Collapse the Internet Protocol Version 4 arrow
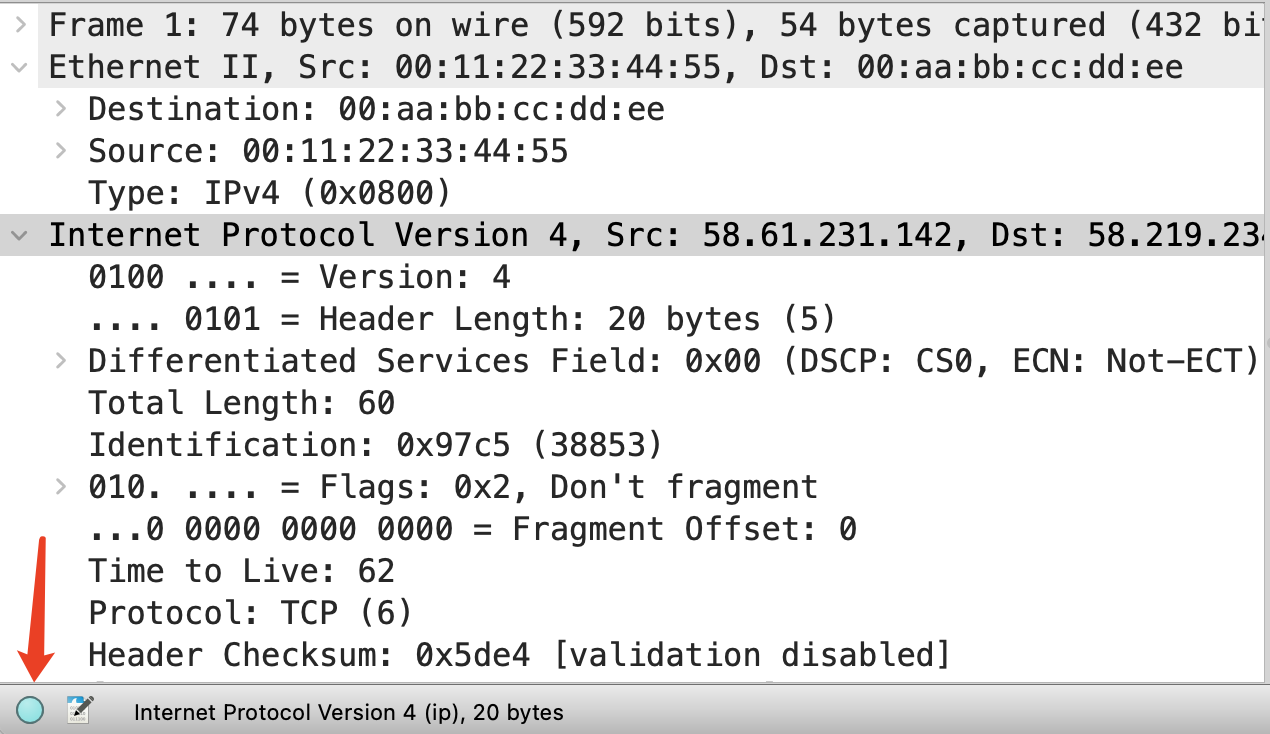Viewport: 1270px width, 734px height. (x=20, y=235)
